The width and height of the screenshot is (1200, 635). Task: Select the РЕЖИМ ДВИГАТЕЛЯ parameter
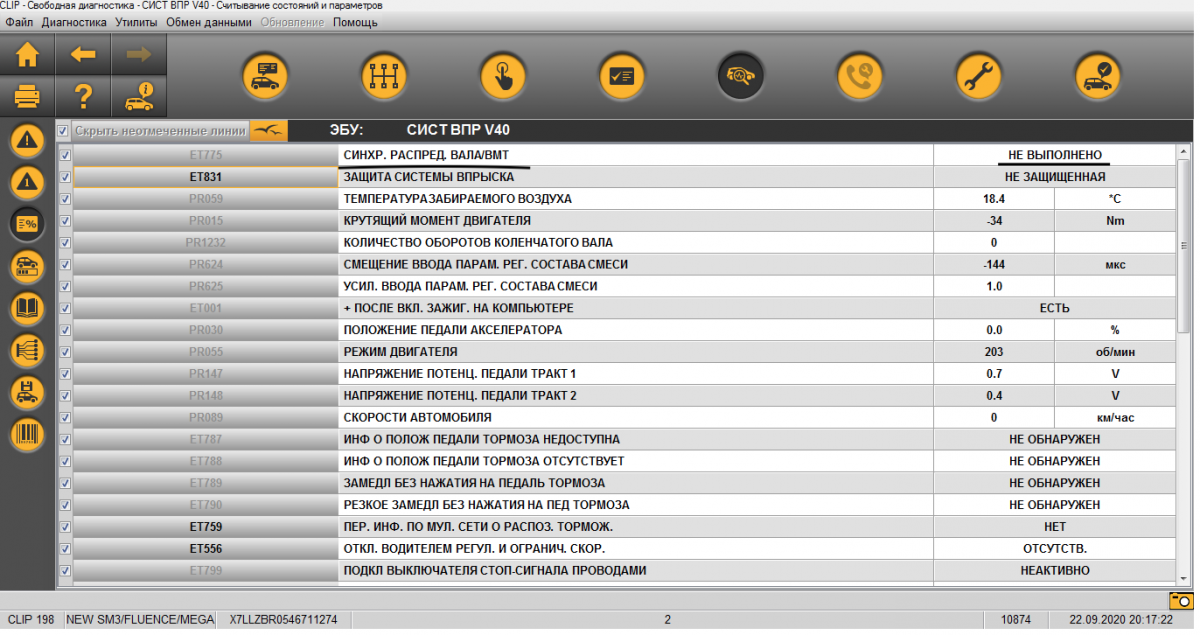400,352
